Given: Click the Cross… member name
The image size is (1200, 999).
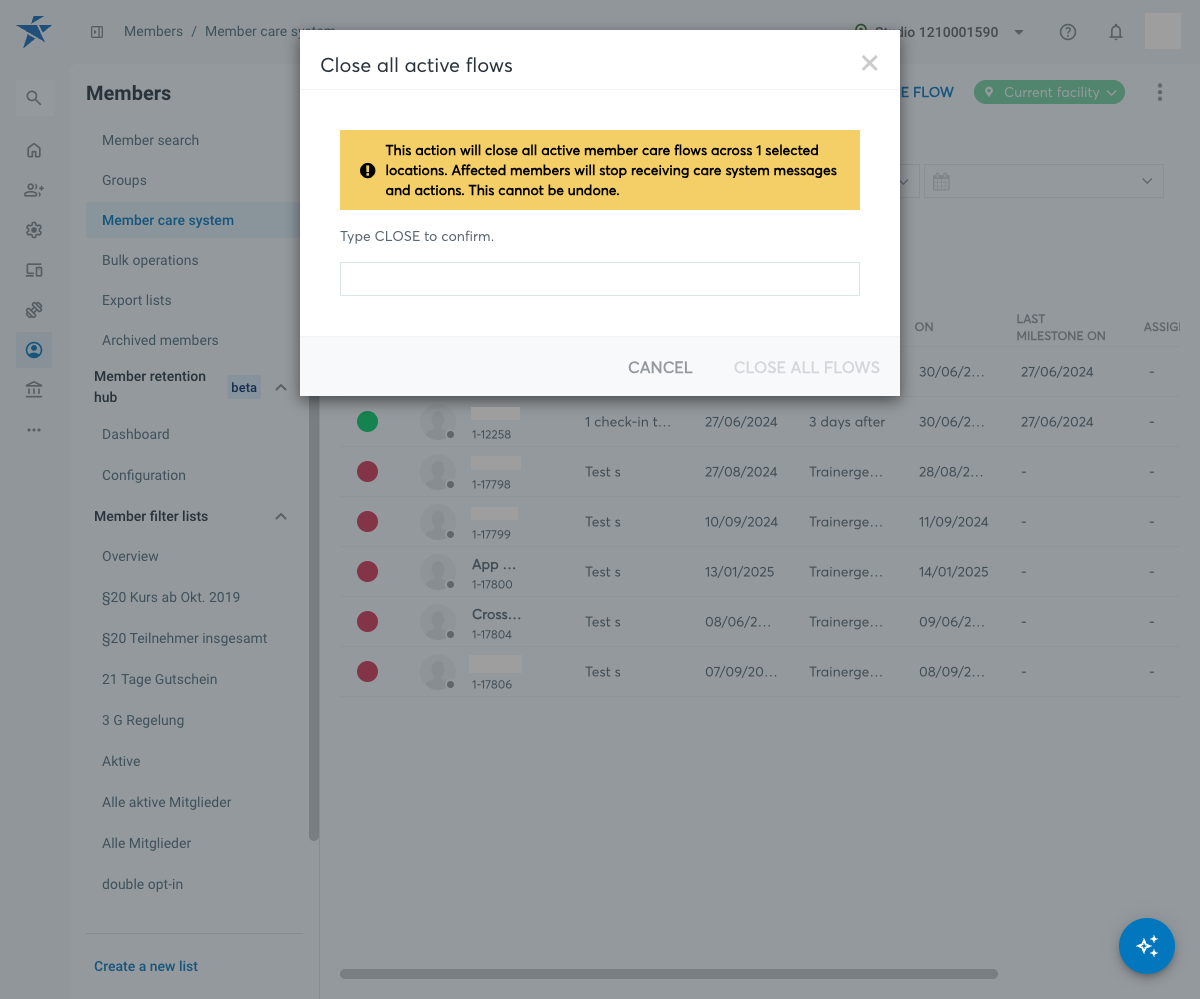Looking at the screenshot, I should 497,614.
